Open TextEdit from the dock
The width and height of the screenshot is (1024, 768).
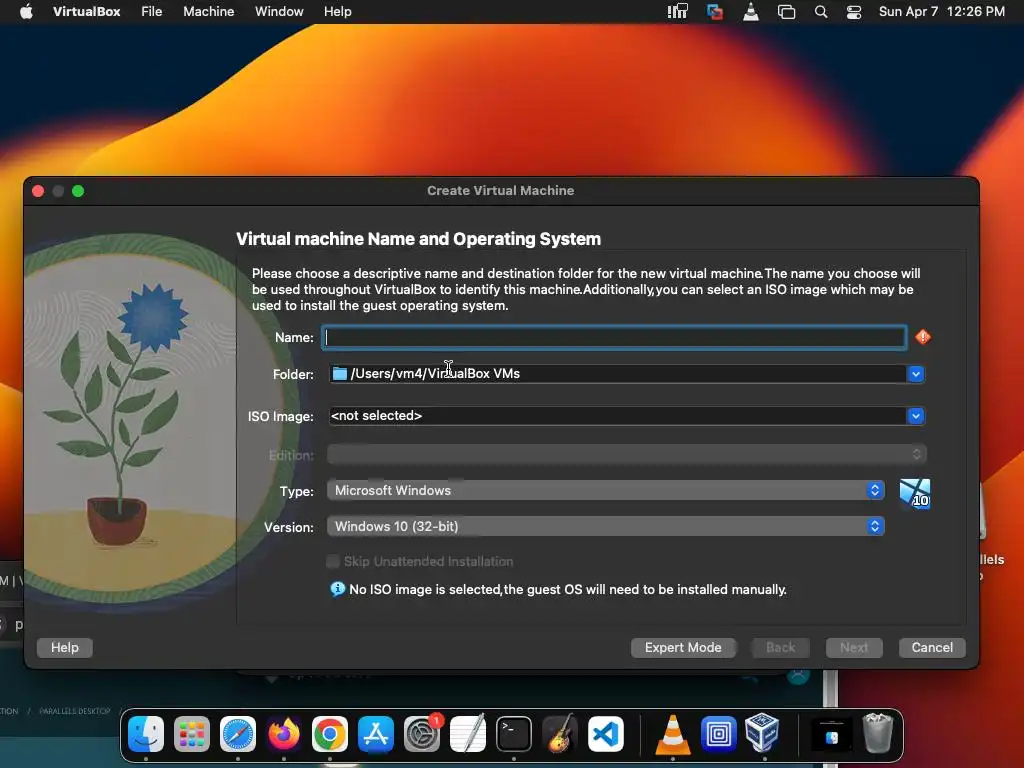[468, 734]
